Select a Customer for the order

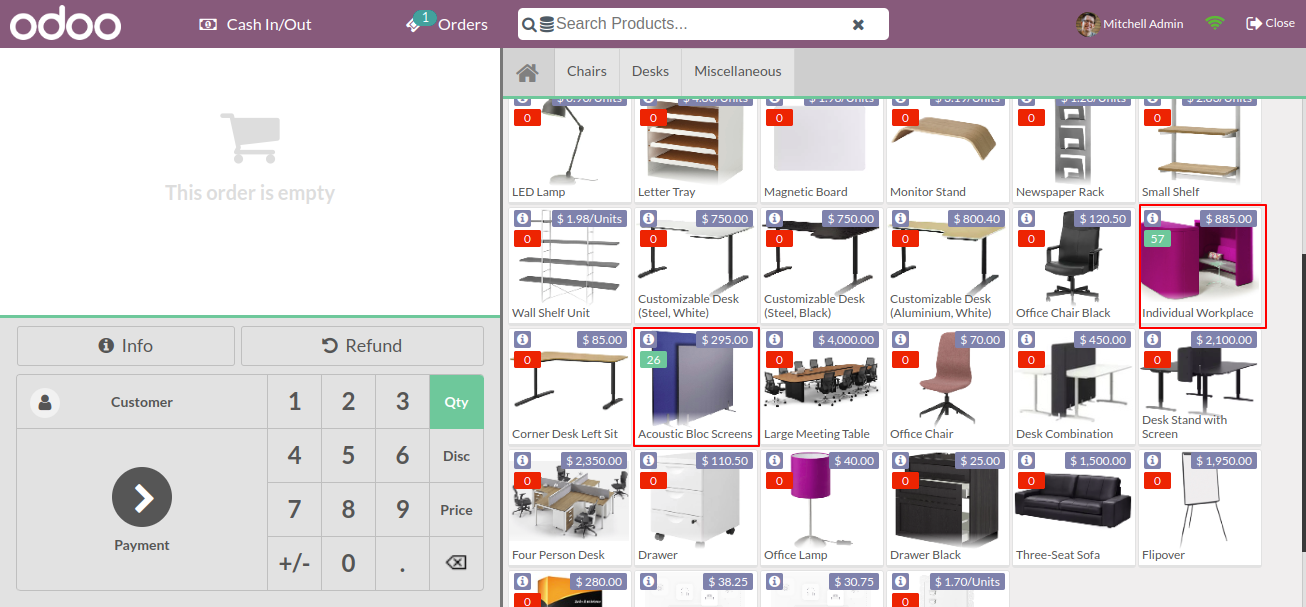click(142, 402)
